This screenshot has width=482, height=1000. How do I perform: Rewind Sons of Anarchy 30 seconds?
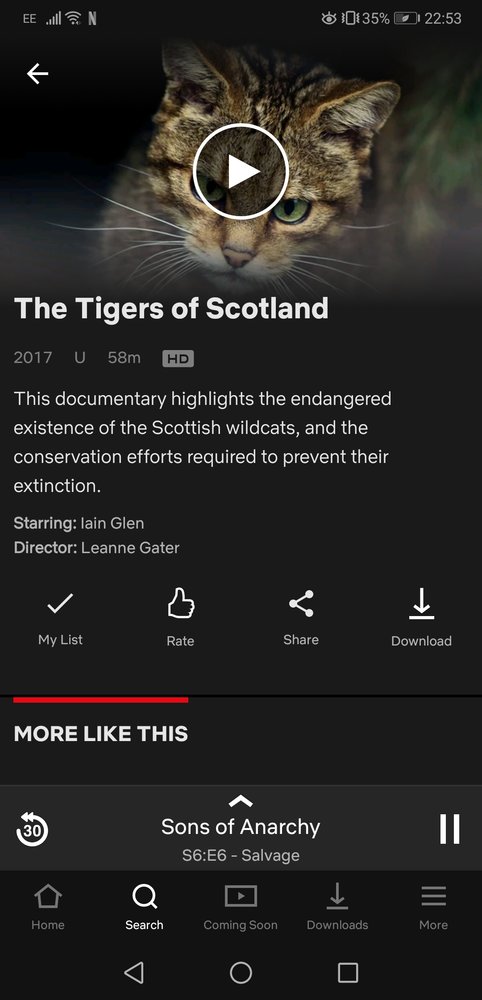coord(32,829)
